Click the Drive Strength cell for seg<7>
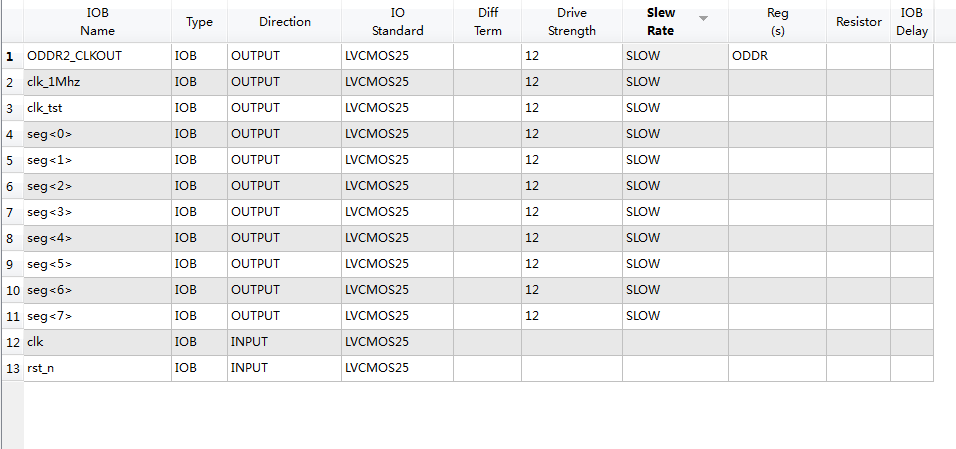This screenshot has width=956, height=449. [x=571, y=316]
